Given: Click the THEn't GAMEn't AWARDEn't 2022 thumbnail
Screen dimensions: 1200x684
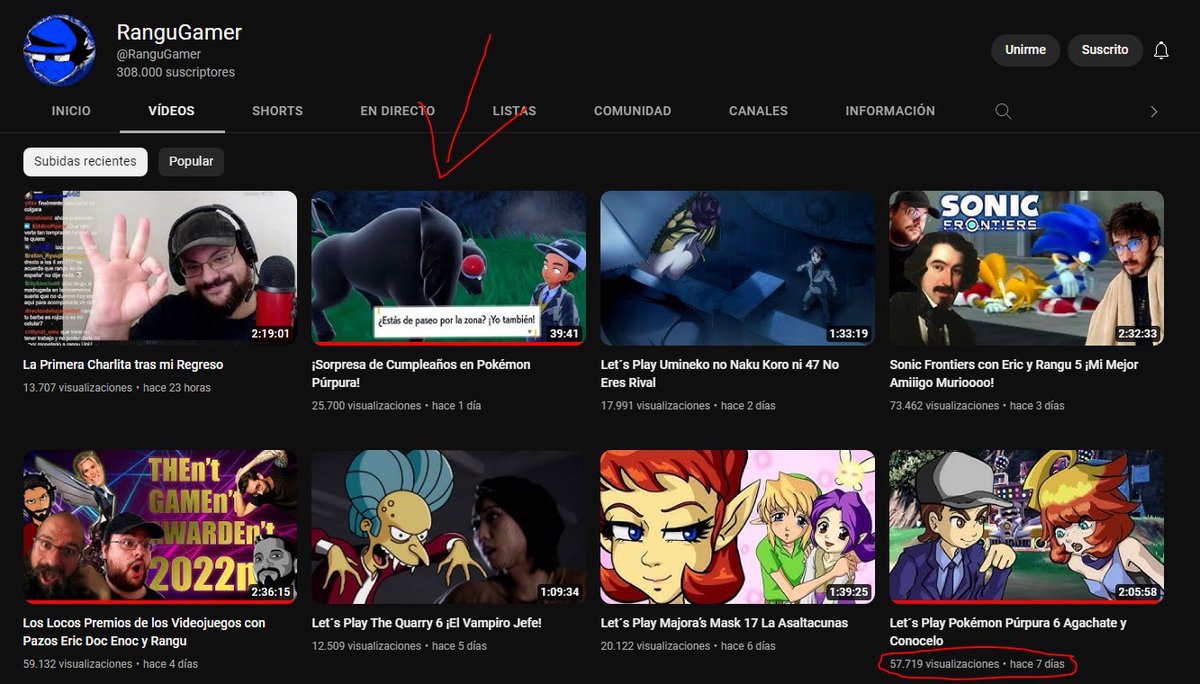Looking at the screenshot, I should click(160, 527).
